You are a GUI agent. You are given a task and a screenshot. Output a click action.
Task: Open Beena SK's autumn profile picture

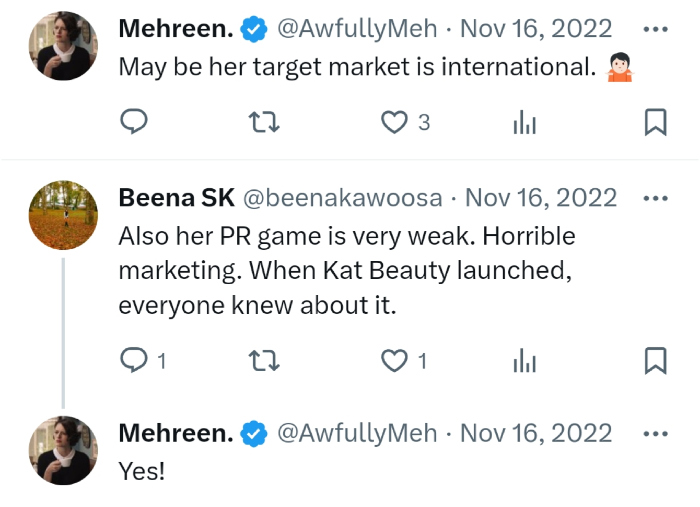click(x=64, y=214)
